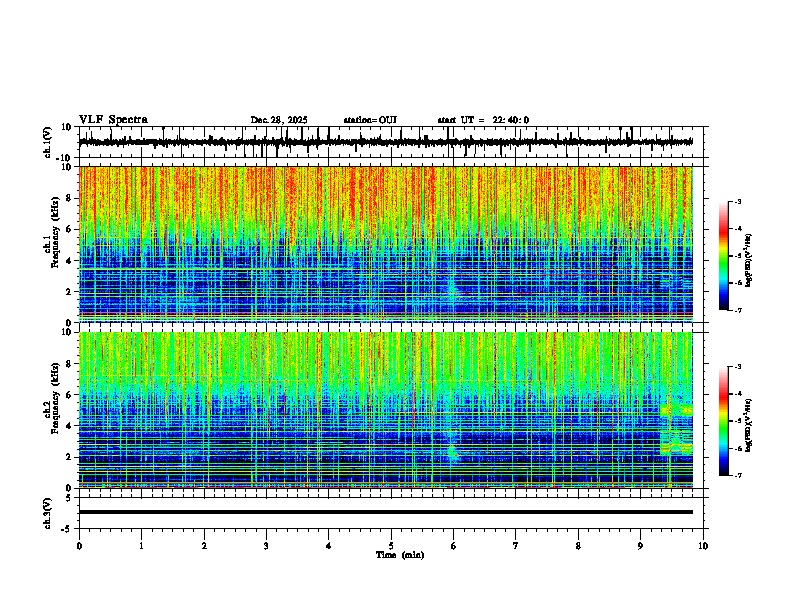Click the time axis tick label "8"
Image resolution: width=792 pixels, height=612 pixels.
pos(578,546)
